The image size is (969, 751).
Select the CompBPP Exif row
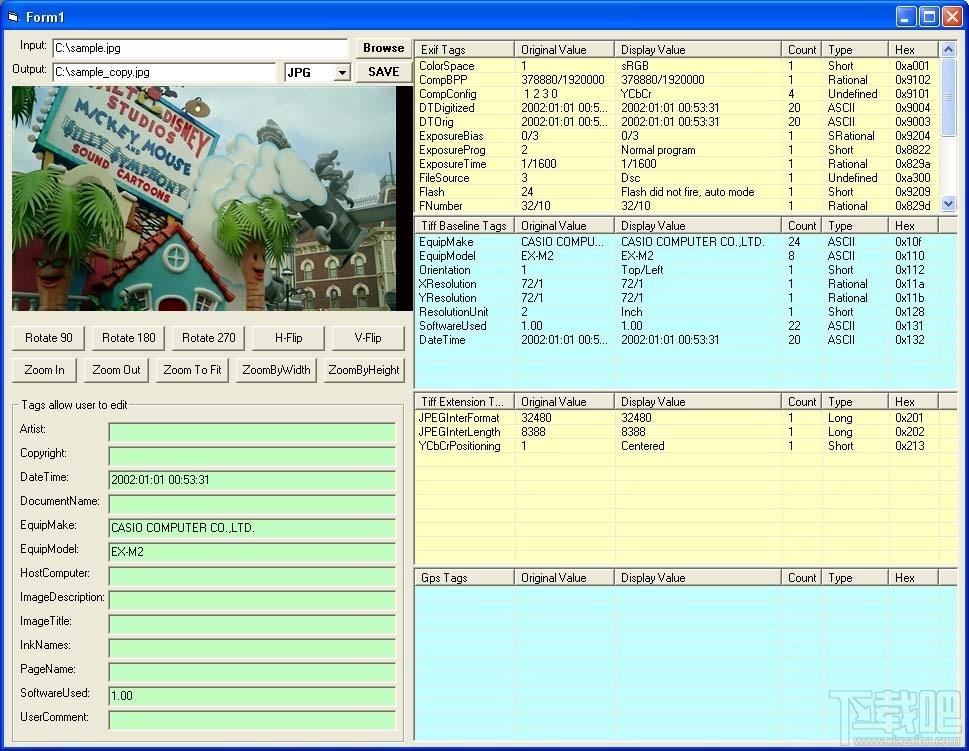tap(677, 80)
